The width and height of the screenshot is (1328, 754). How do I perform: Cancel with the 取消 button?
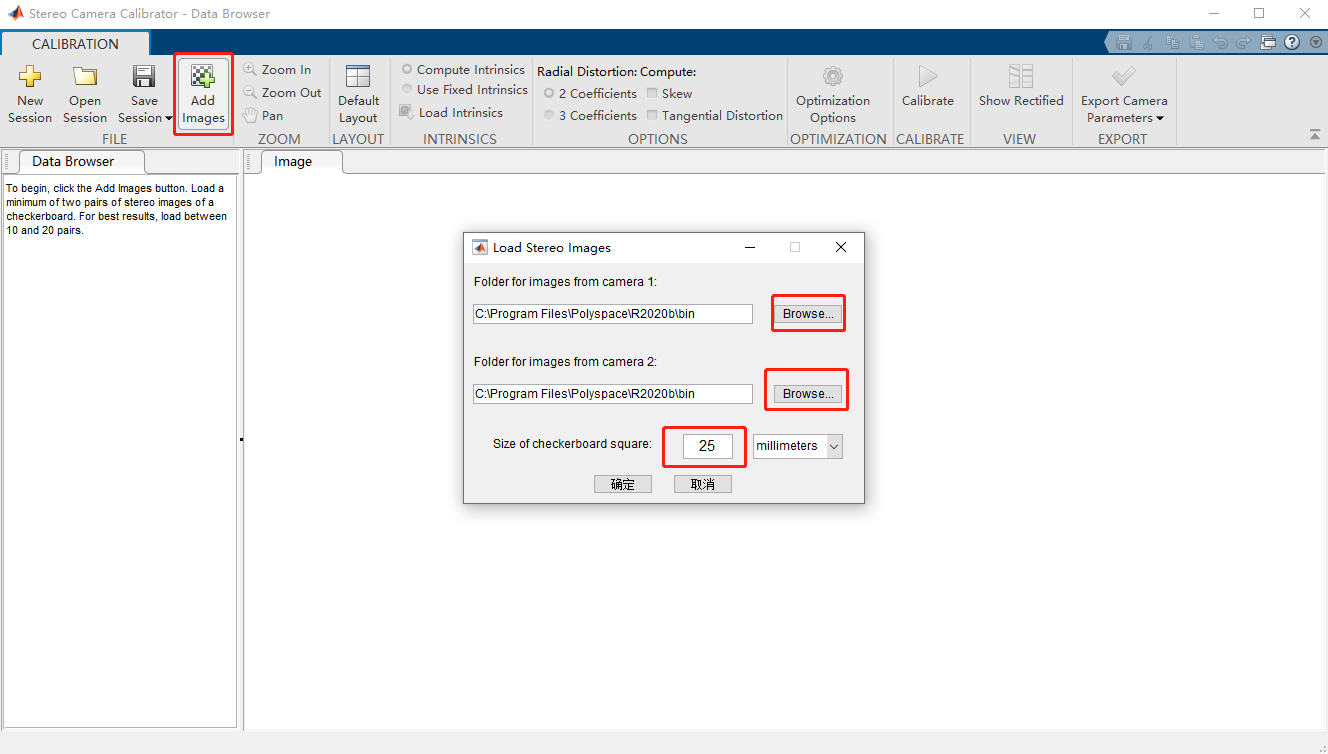click(x=703, y=484)
